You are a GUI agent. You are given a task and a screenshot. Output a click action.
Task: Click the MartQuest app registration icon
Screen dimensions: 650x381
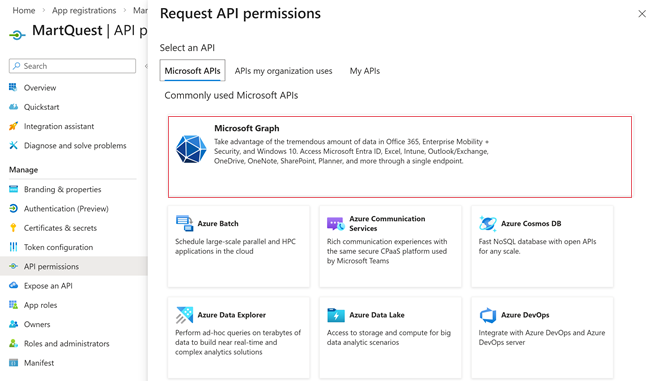pyautogui.click(x=17, y=35)
